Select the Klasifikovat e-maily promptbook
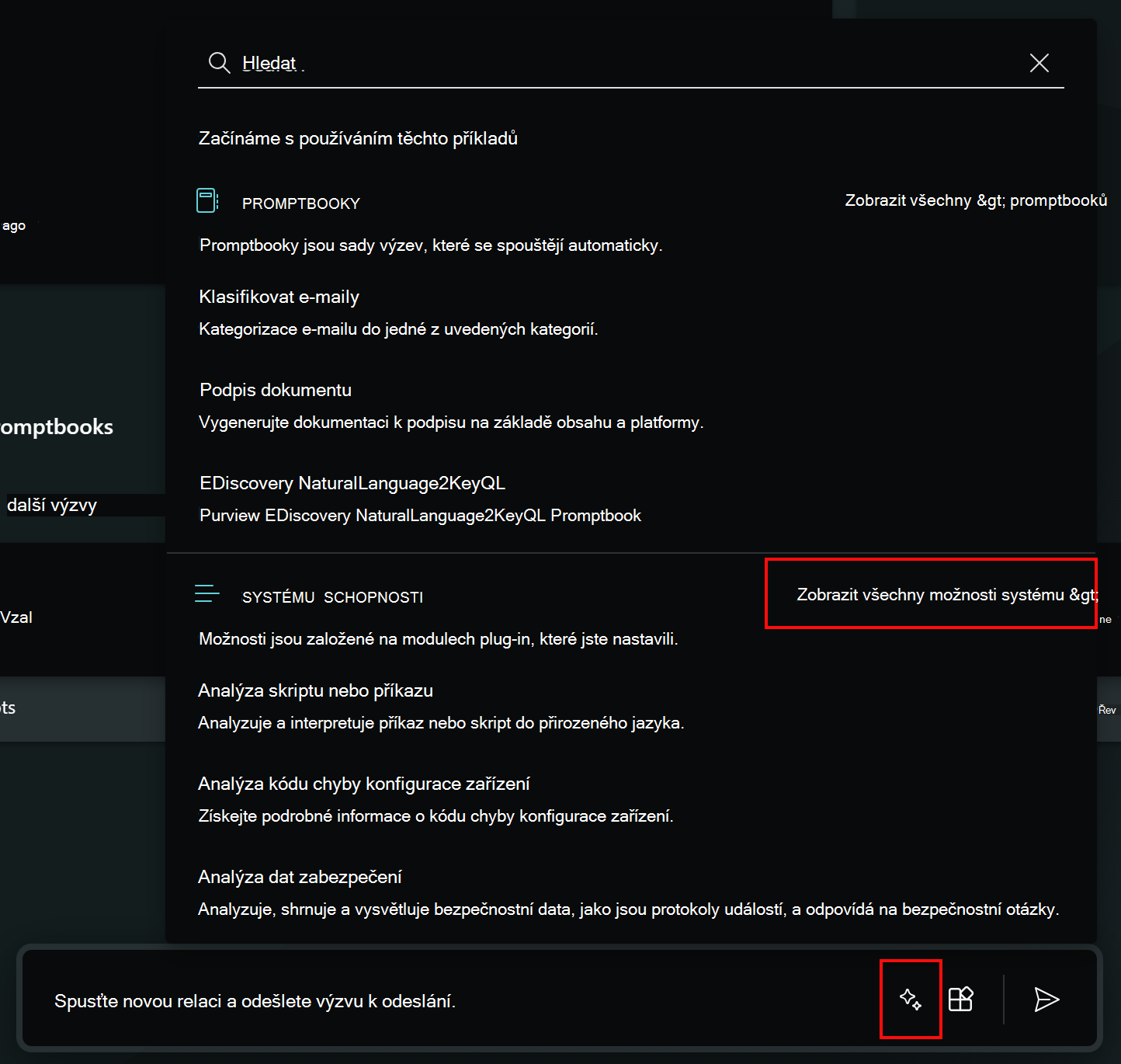This screenshot has width=1121, height=1064. click(x=279, y=297)
